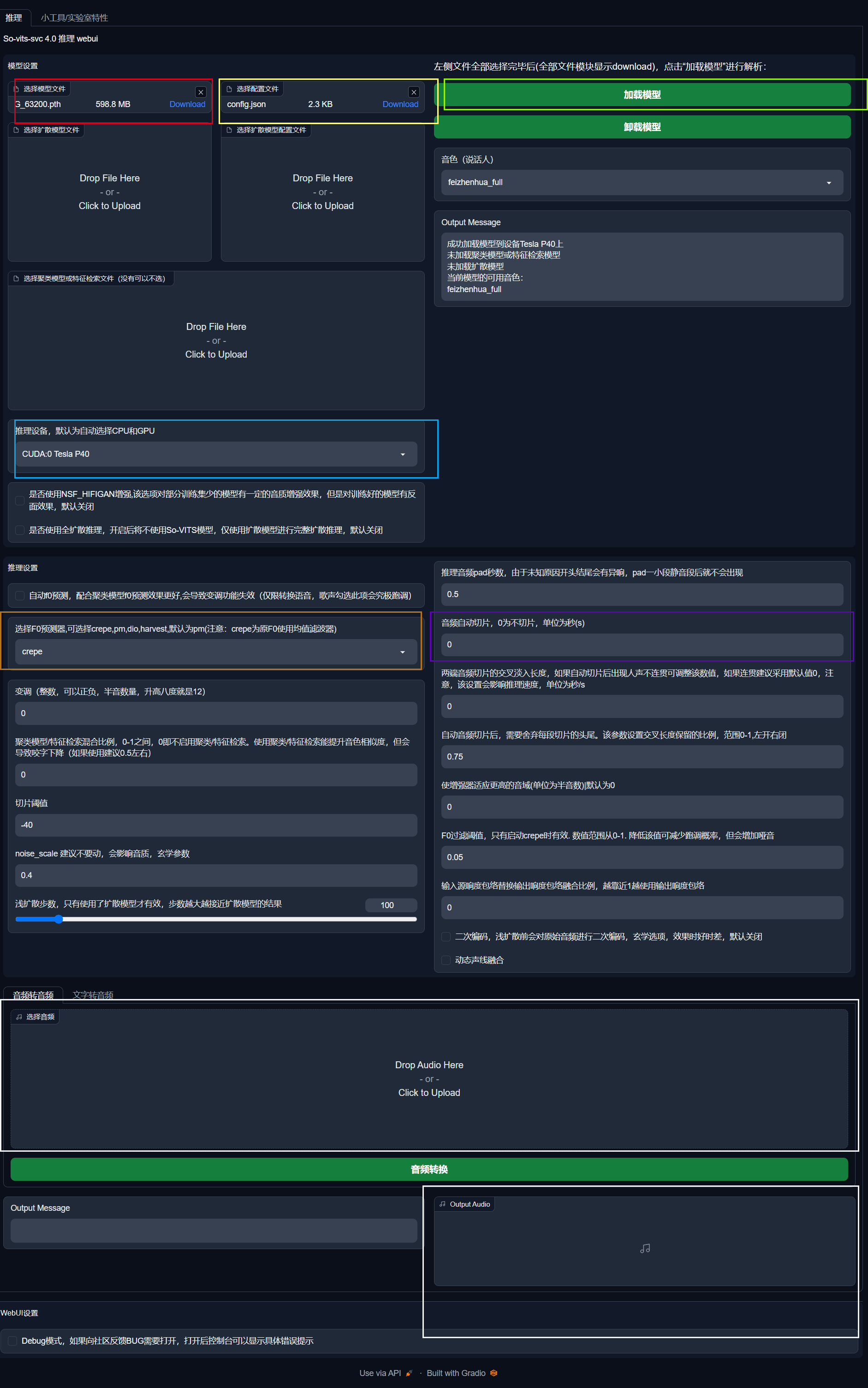Click the 切片阈值 input field showing -40
Screen dimensions: 868x1388
click(x=216, y=825)
